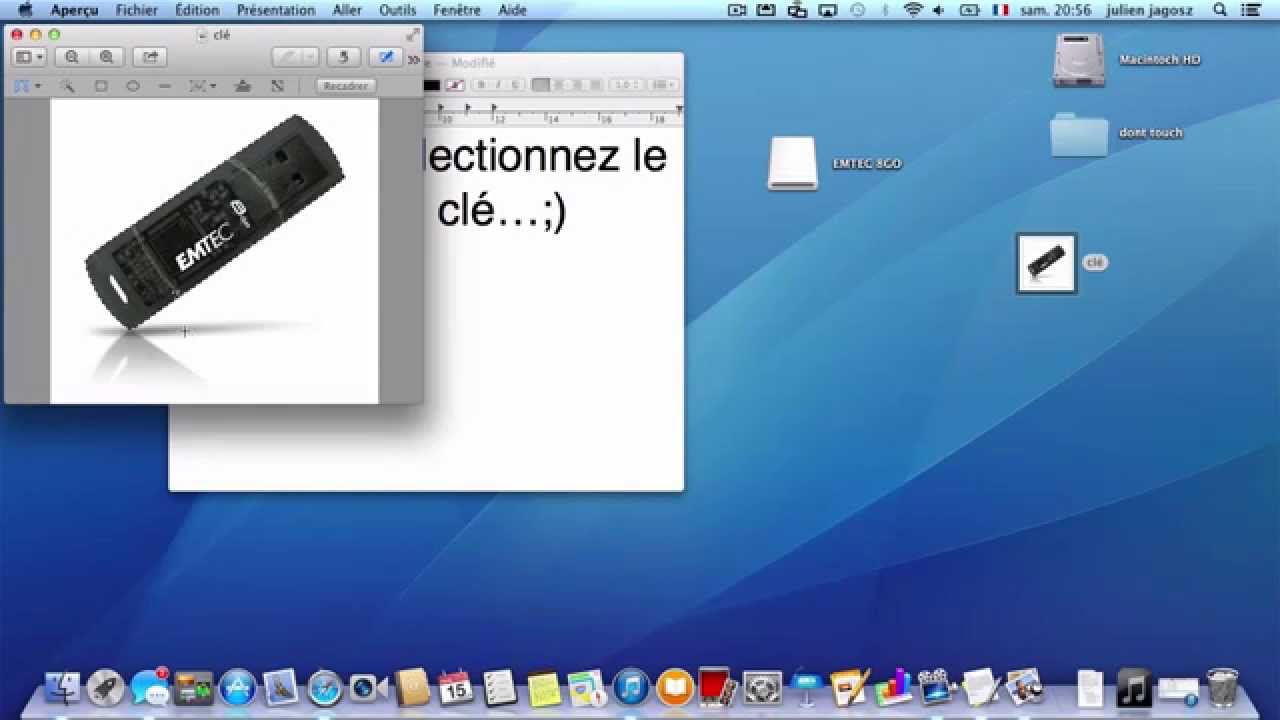Select the clé image file thumbnail on desktop
Viewport: 1280px width, 720px height.
1046,263
